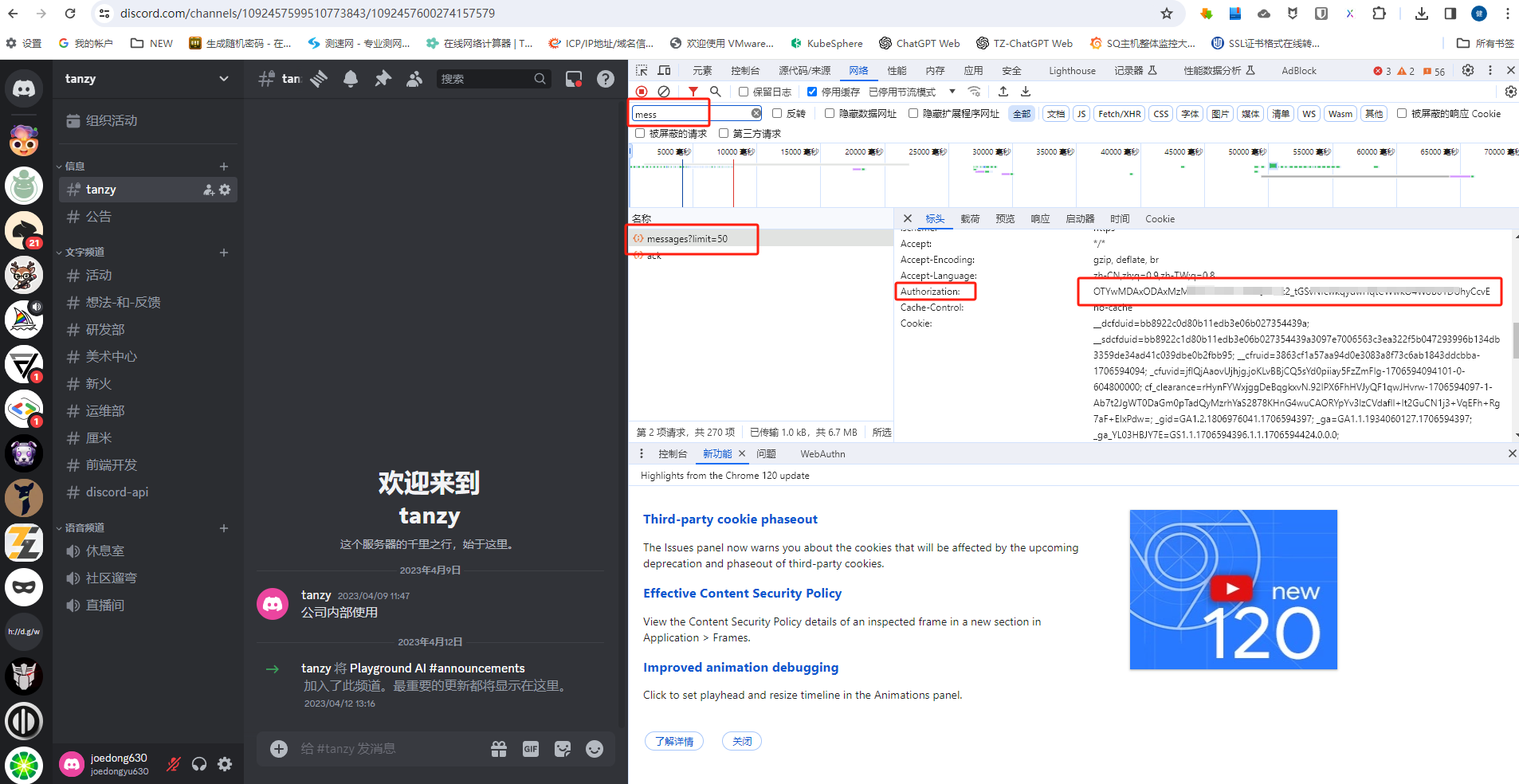Toggle network filter funnel icon
The width and height of the screenshot is (1519, 784).
693,92
